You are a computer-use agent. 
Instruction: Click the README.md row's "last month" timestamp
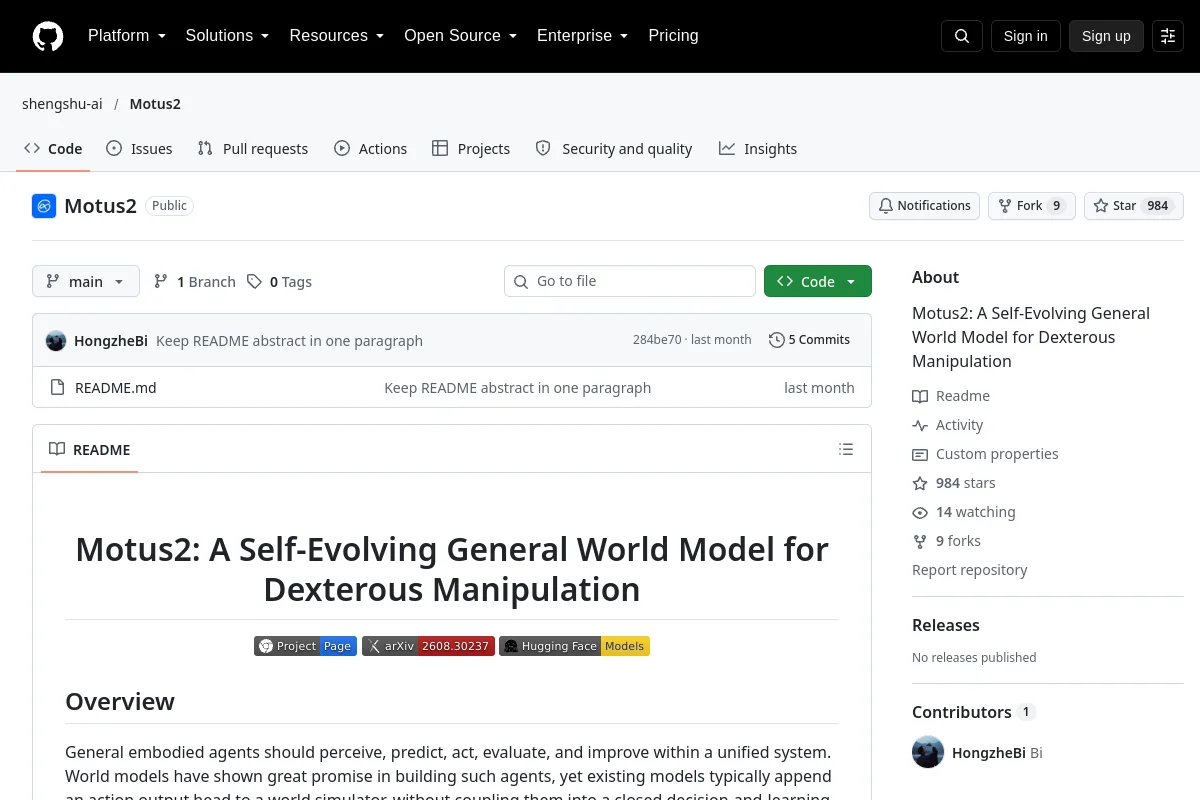(819, 388)
